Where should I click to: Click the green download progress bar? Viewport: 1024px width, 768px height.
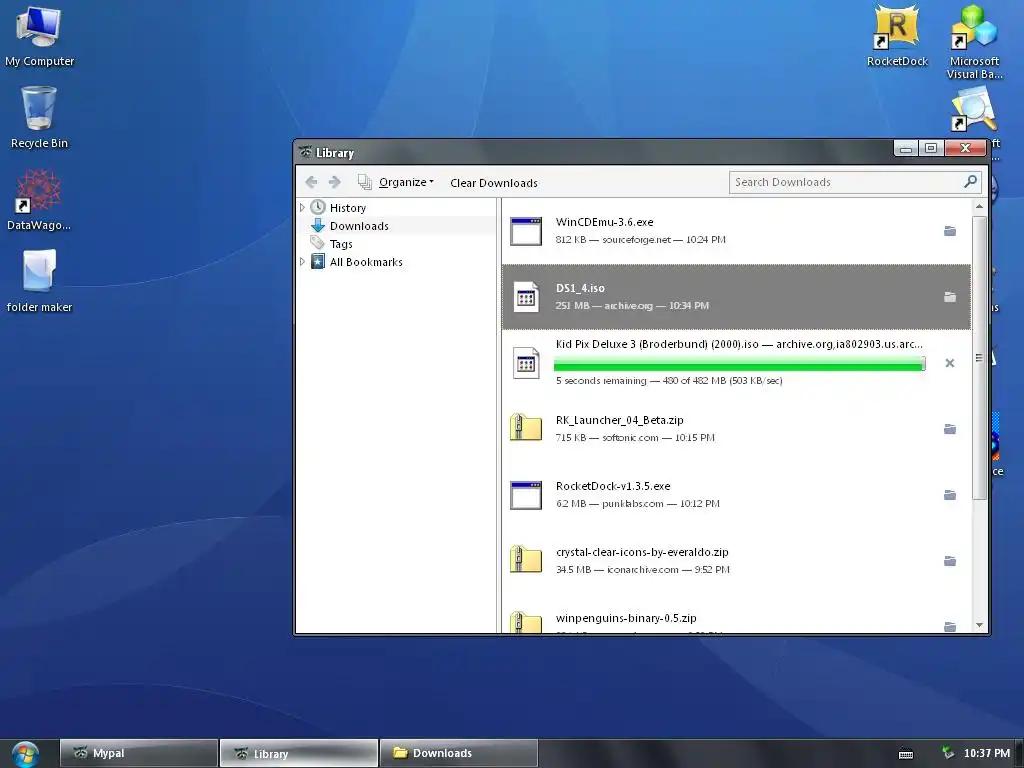739,364
